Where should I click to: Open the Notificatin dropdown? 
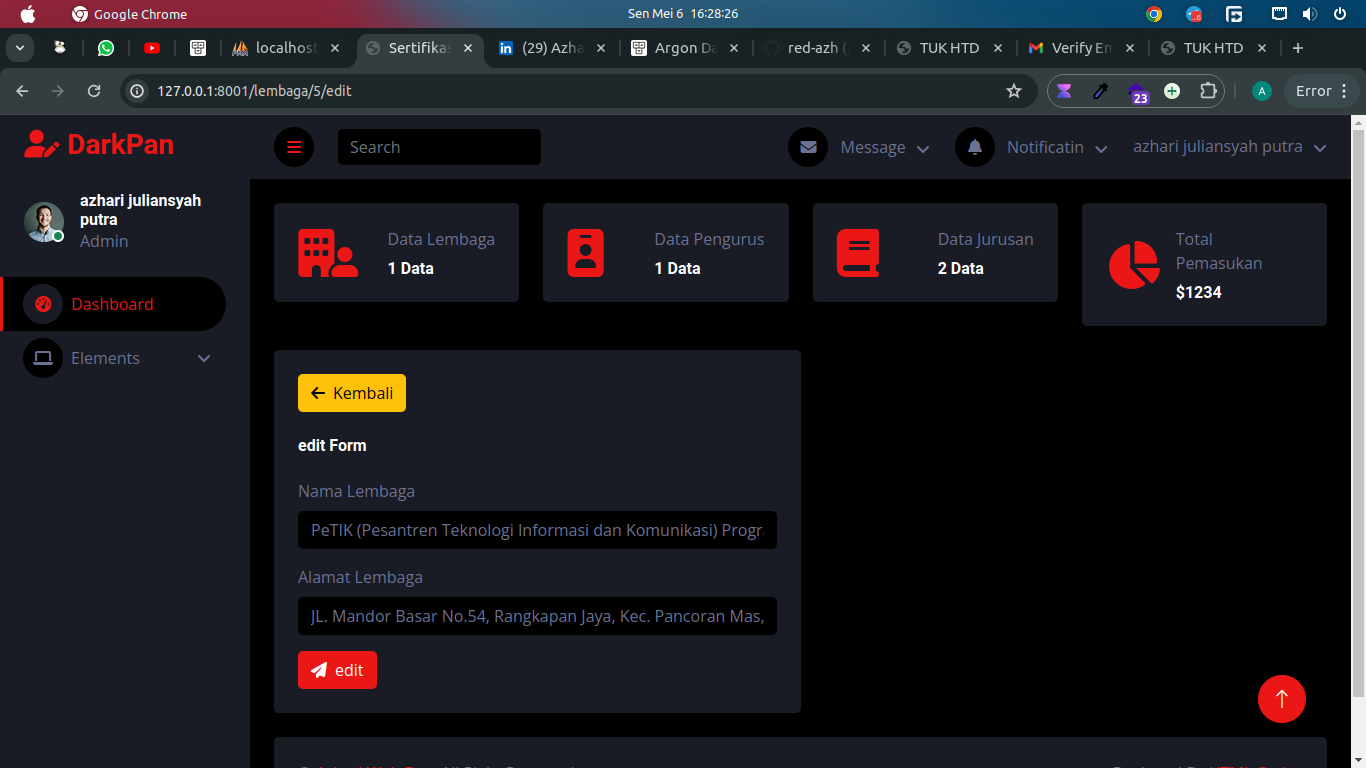click(x=1032, y=147)
